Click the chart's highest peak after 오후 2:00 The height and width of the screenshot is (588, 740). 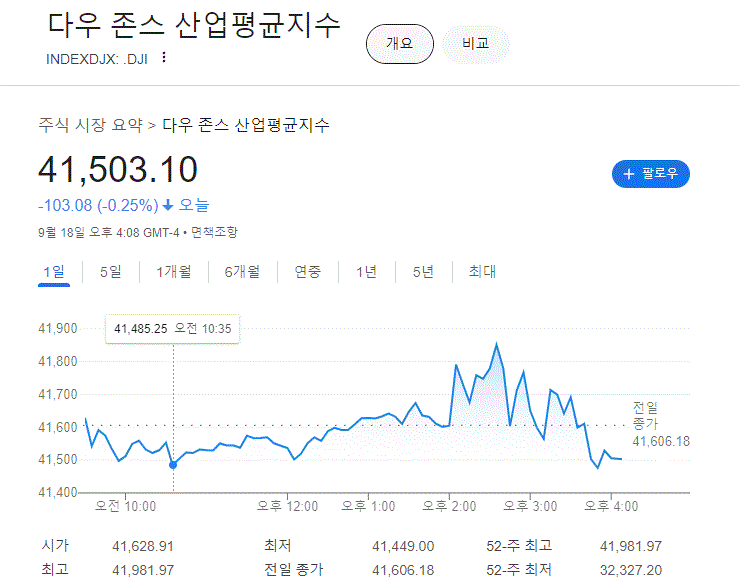click(497, 344)
